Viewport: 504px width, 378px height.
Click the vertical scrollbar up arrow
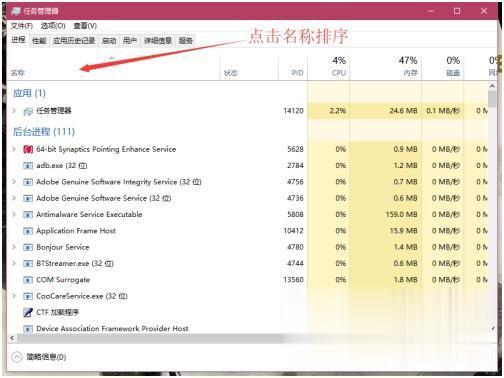tap(492, 86)
